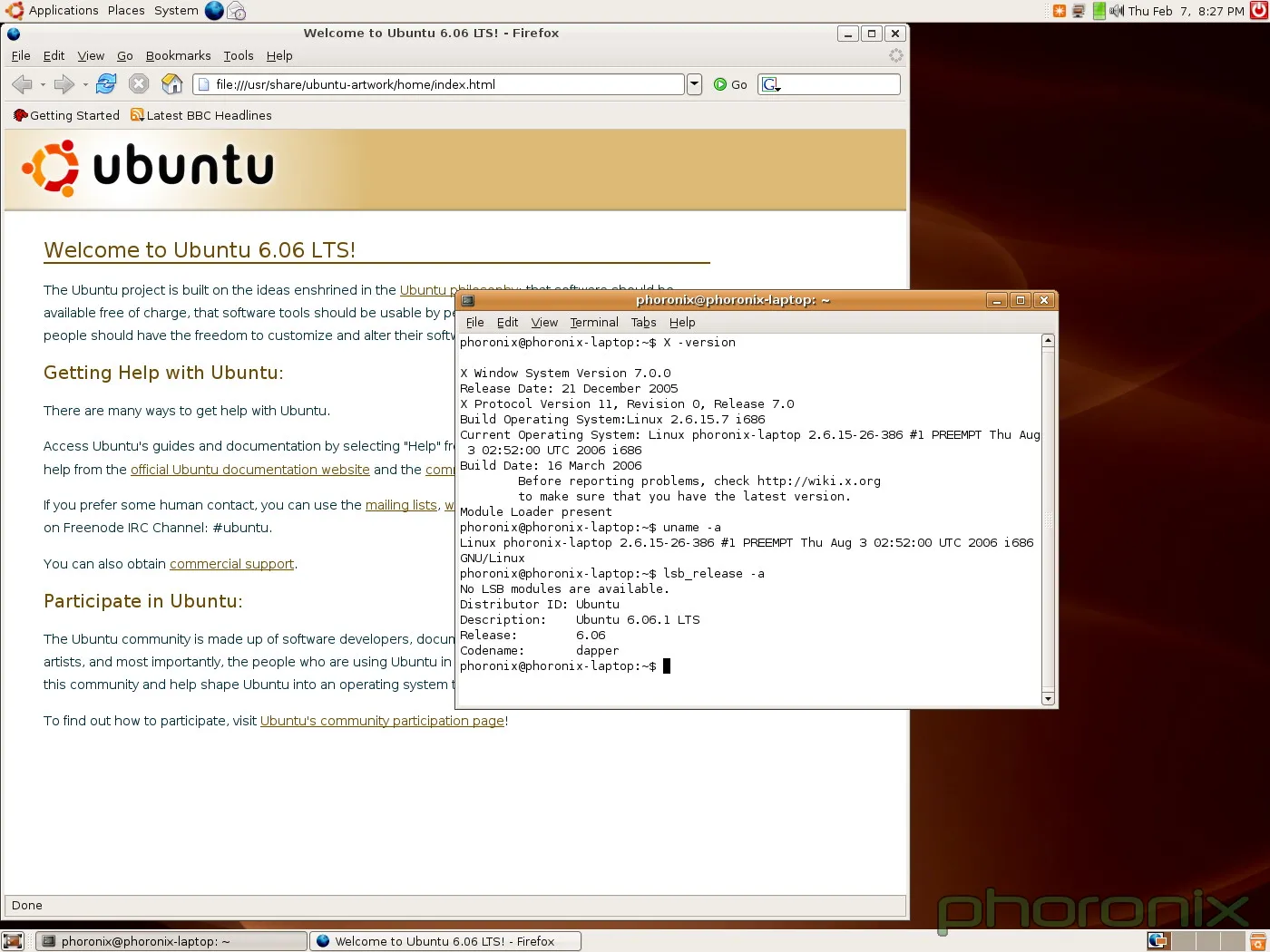Launch Evolution mail from the top panel

click(x=236, y=11)
